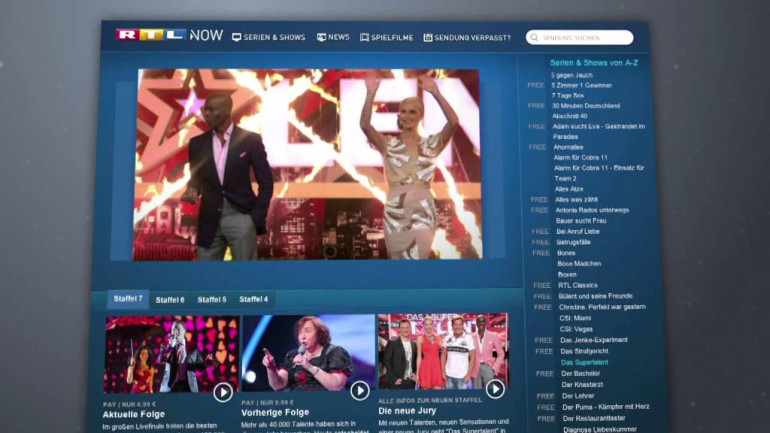Open Böse Mädchen in list
Viewport: 770px width, 433px height.
[x=579, y=264]
